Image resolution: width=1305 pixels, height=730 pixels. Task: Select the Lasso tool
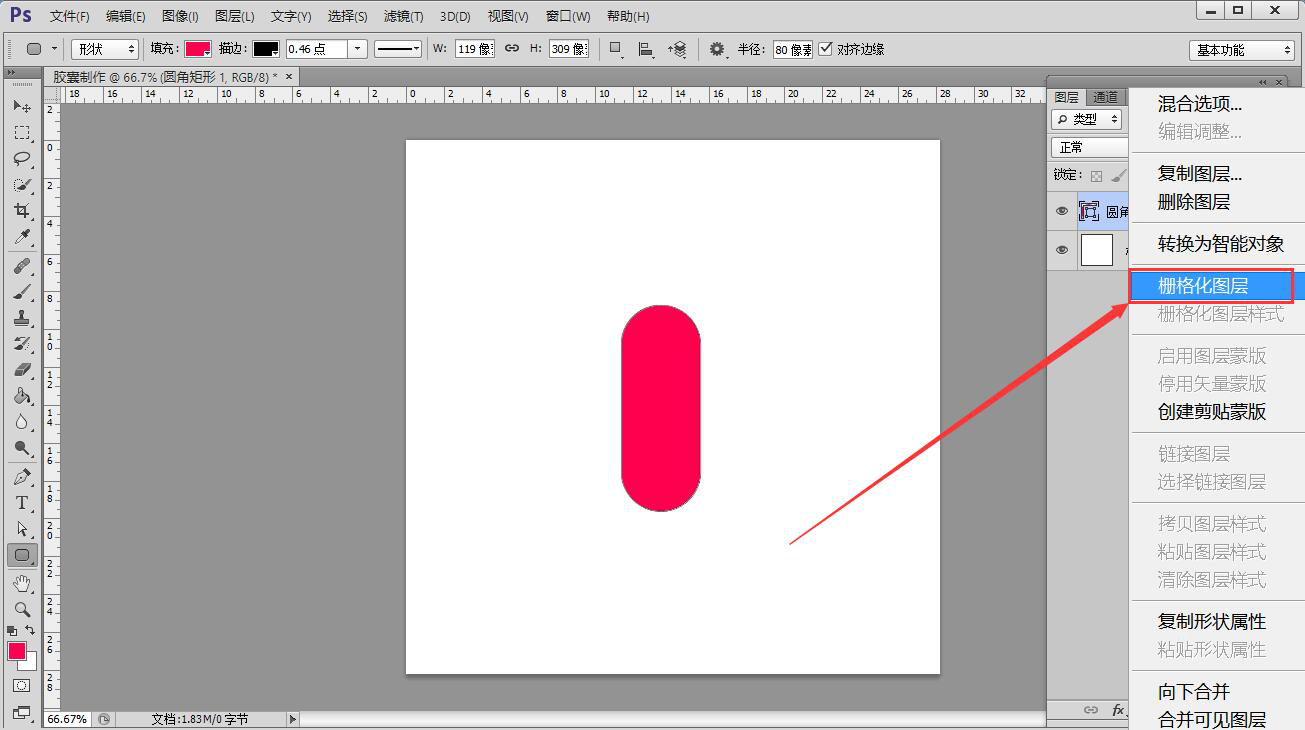[x=21, y=158]
